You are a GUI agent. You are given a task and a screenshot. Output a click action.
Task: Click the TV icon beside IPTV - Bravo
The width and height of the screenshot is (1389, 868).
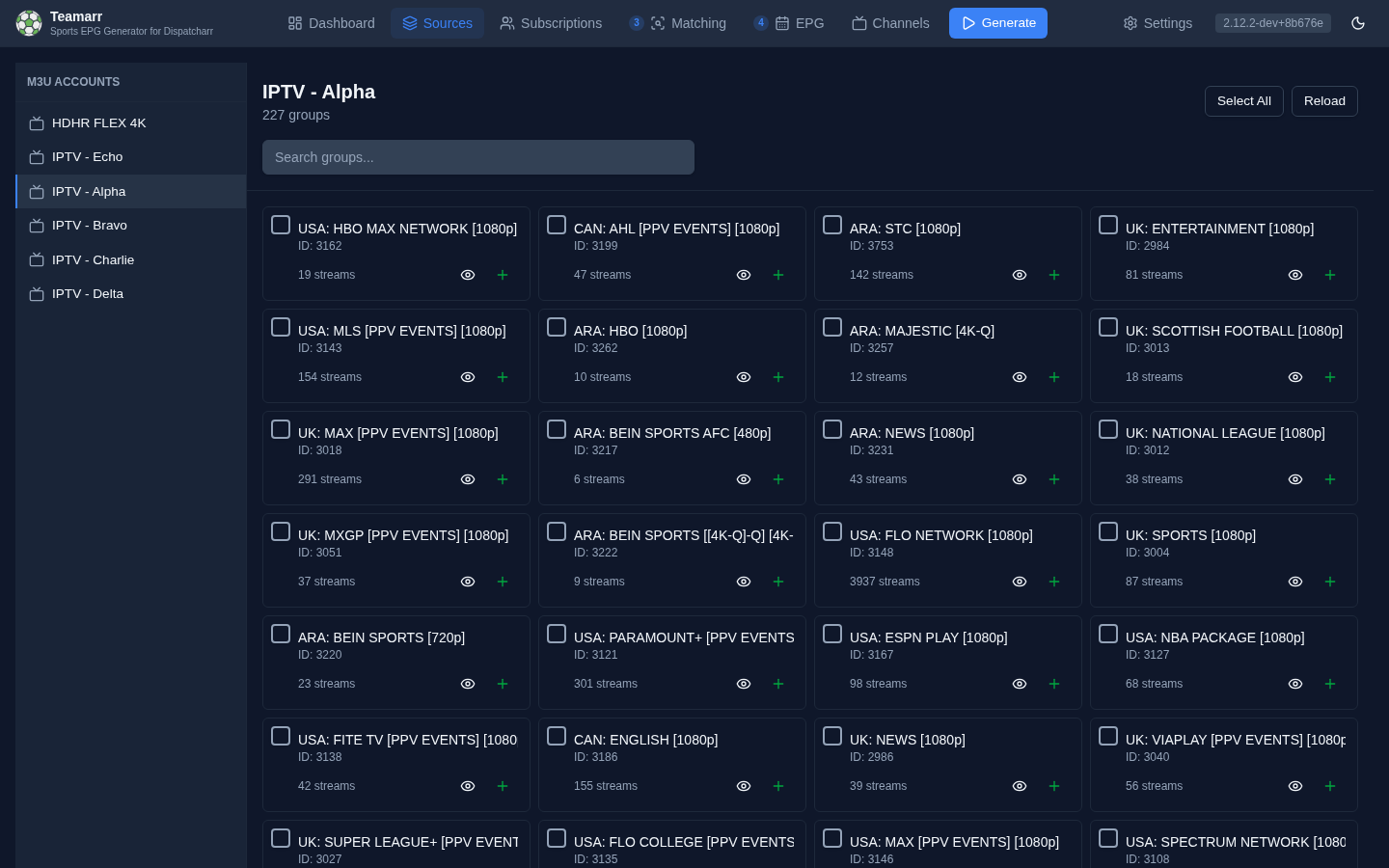pos(37,226)
